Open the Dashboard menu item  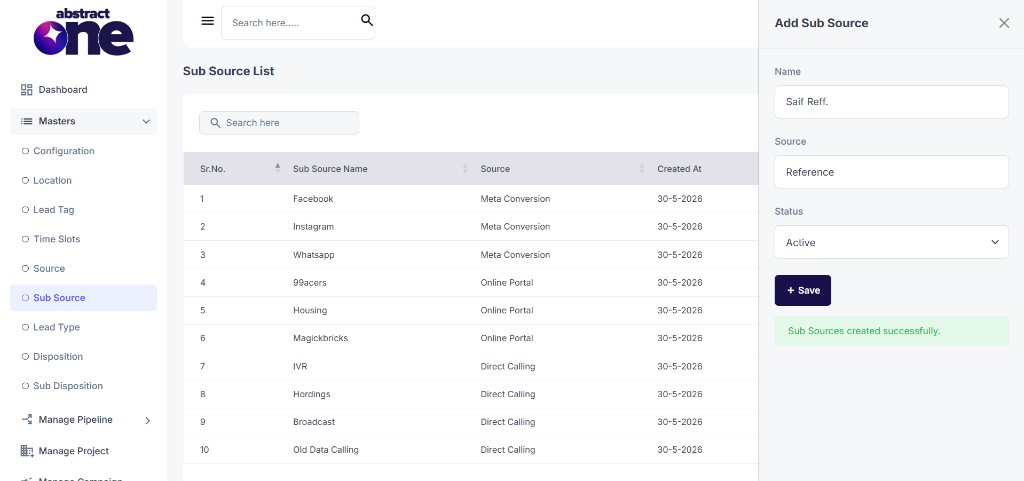63,89
